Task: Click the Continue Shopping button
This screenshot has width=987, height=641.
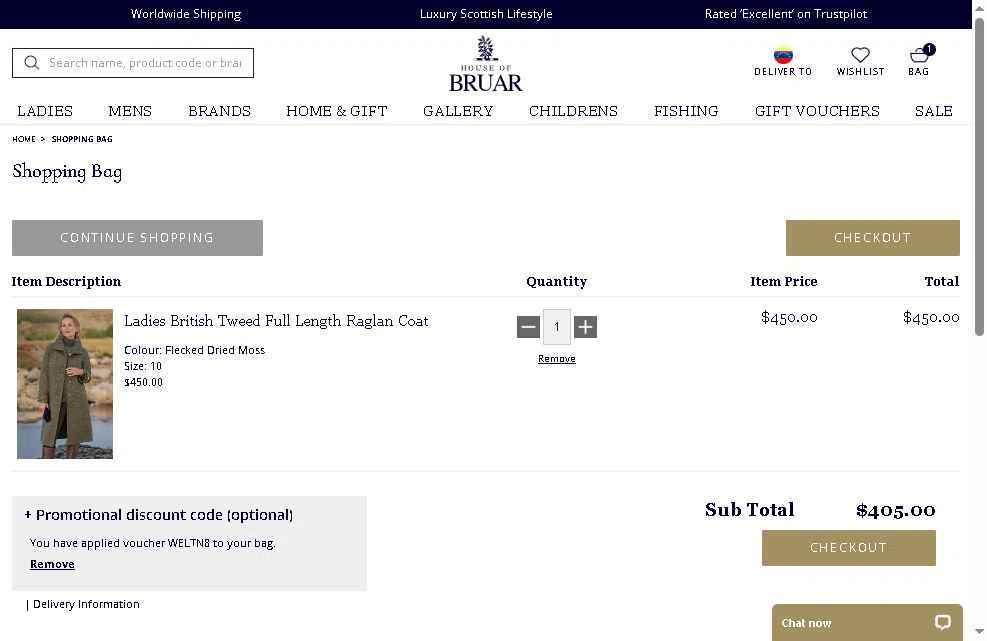Action: [x=137, y=238]
